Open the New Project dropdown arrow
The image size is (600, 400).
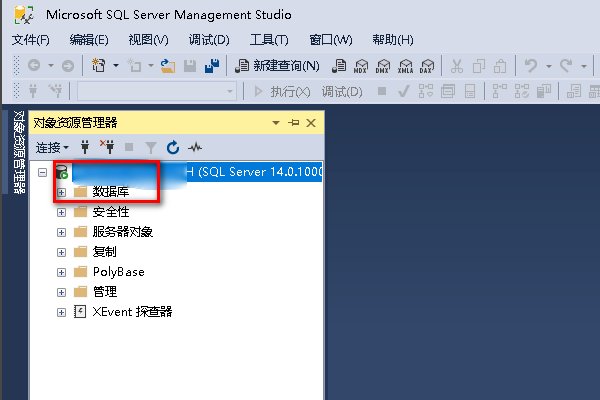pos(116,66)
